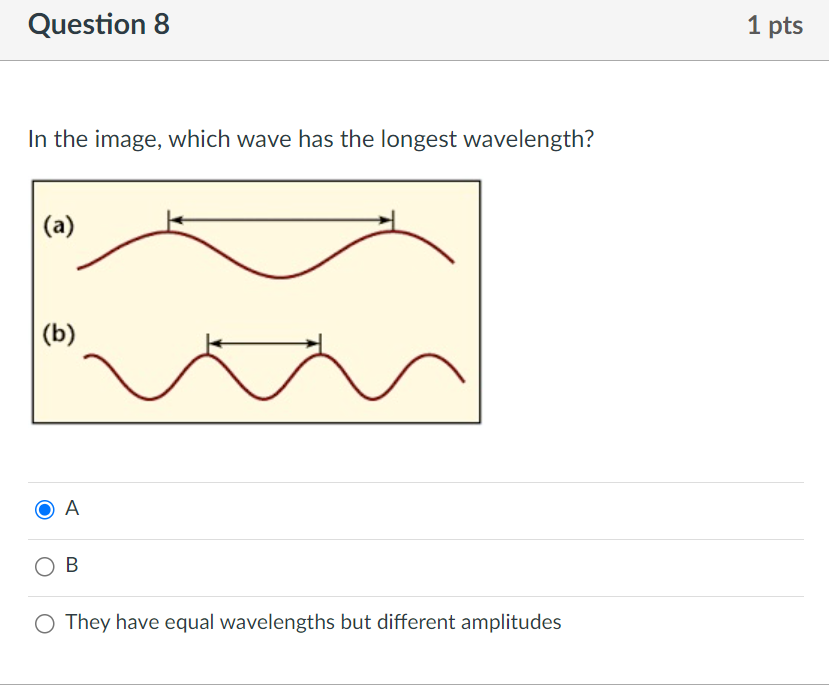This screenshot has height=695, width=829.
Task: Click the divider line below the answers
Action: pyautogui.click(x=414, y=679)
